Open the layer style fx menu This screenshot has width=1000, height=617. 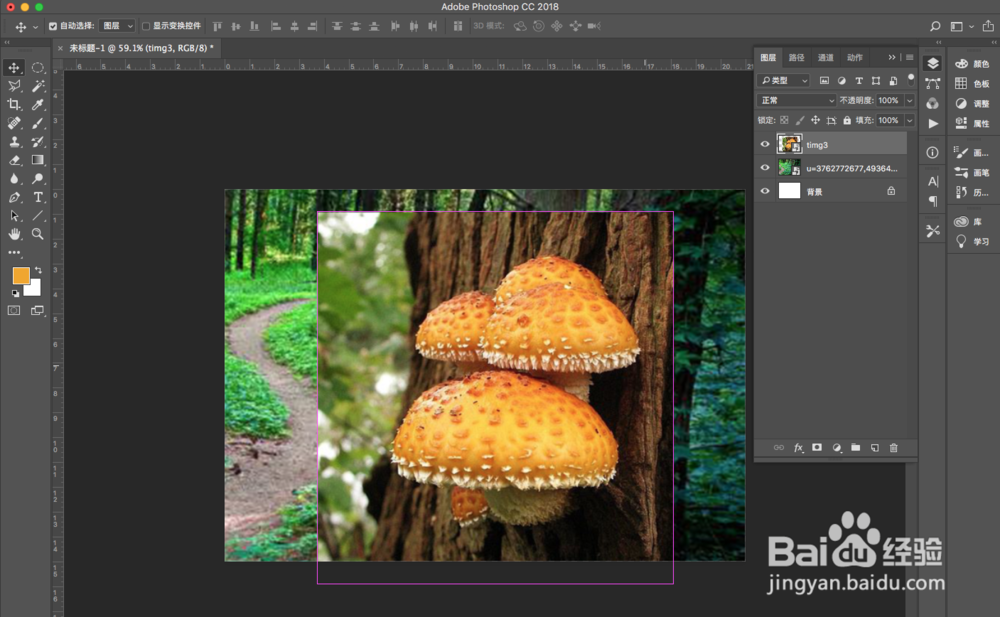pos(798,448)
